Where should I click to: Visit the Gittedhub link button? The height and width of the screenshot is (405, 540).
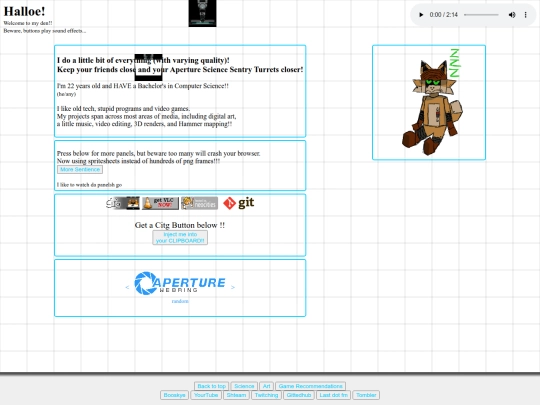click(299, 395)
